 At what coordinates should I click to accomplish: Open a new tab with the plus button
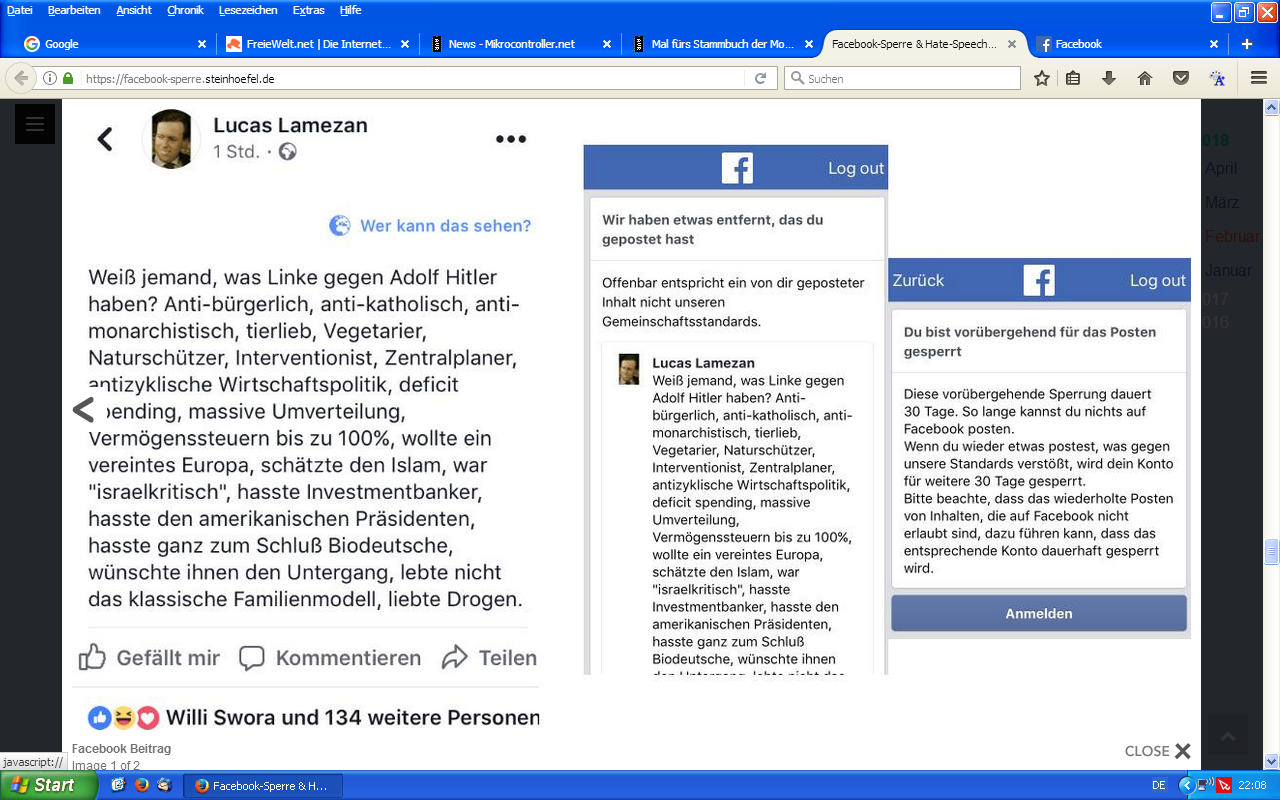coord(1247,44)
